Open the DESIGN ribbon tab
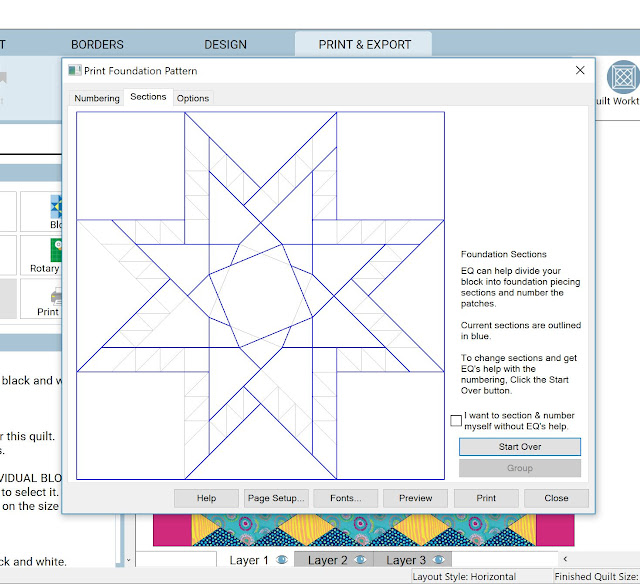The image size is (640, 584). coord(225,44)
